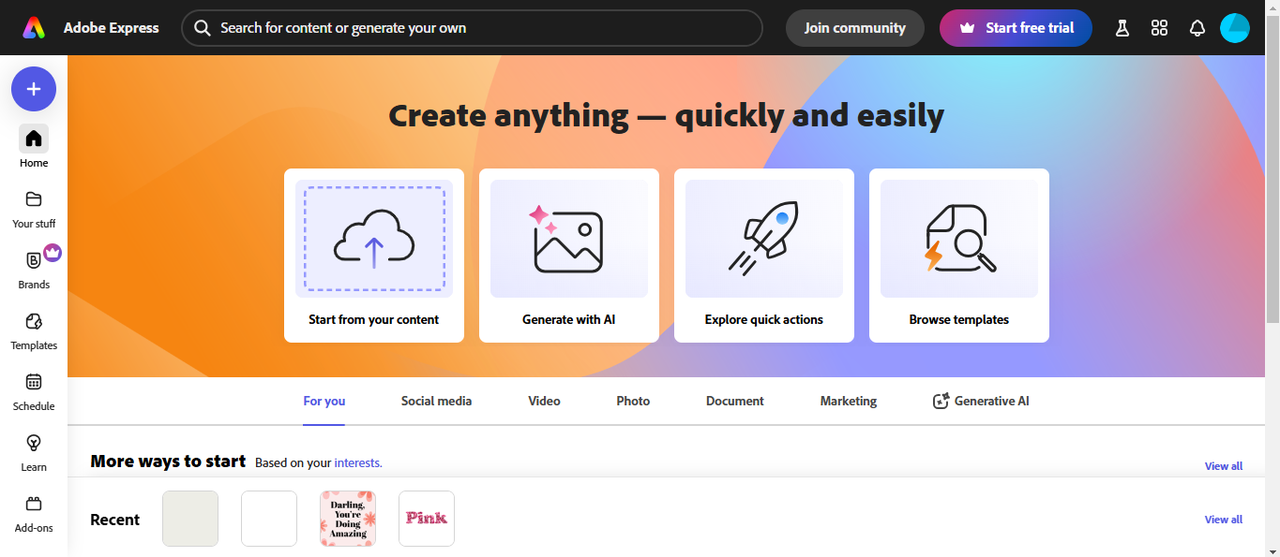This screenshot has height=557, width=1280.
Task: Click the Generative AI tab sparkle icon
Action: [941, 401]
